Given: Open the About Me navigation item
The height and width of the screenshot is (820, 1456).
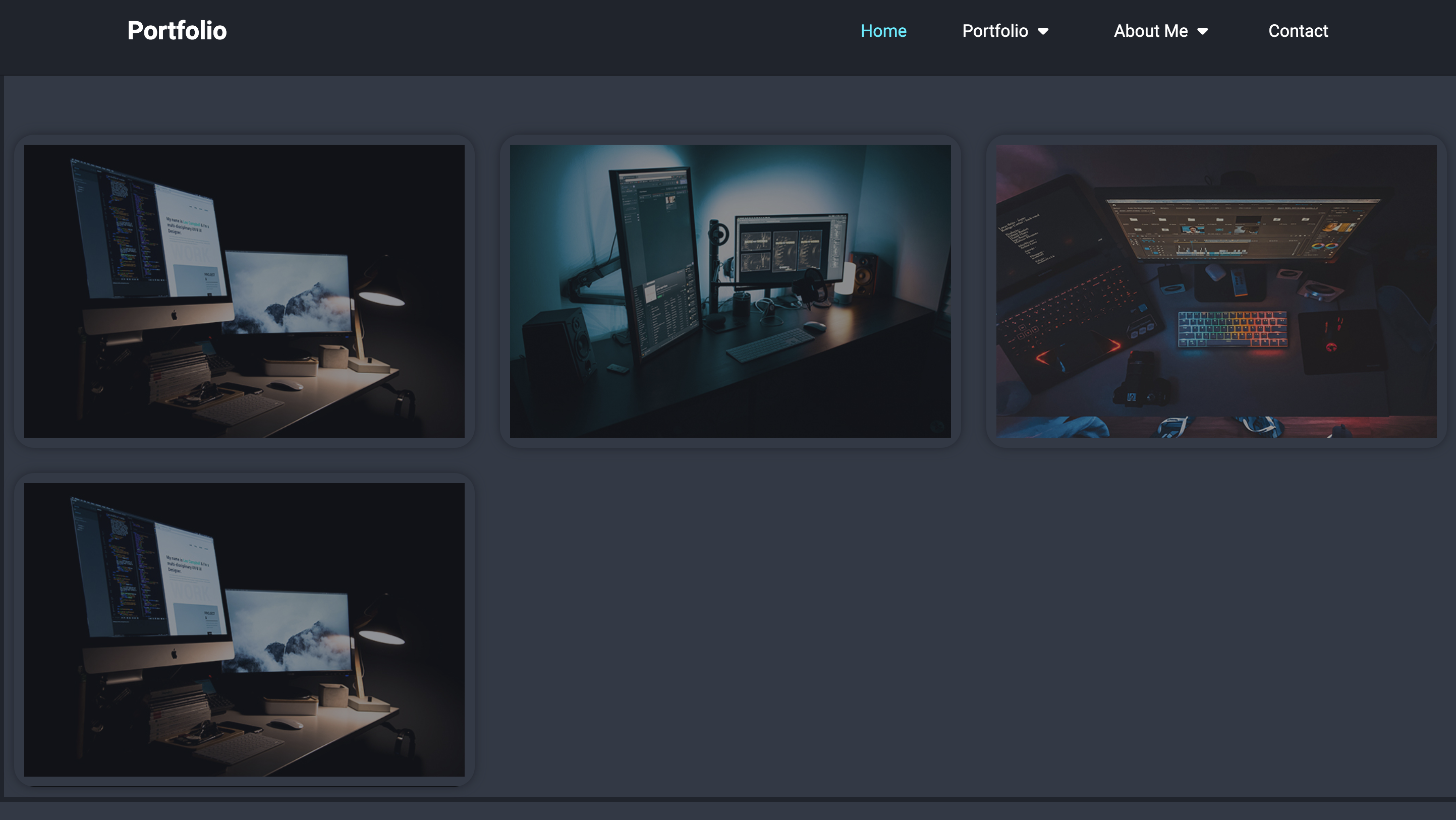Looking at the screenshot, I should click(x=1150, y=31).
